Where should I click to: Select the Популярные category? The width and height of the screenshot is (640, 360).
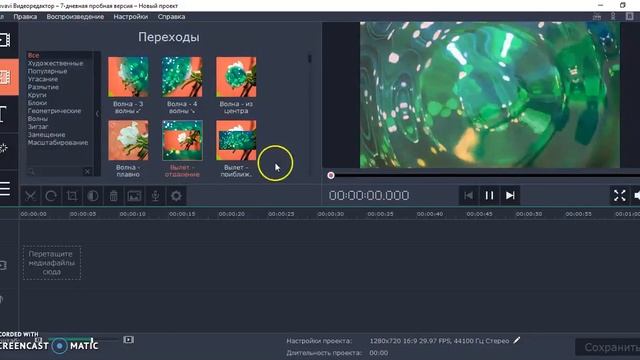(x=47, y=71)
